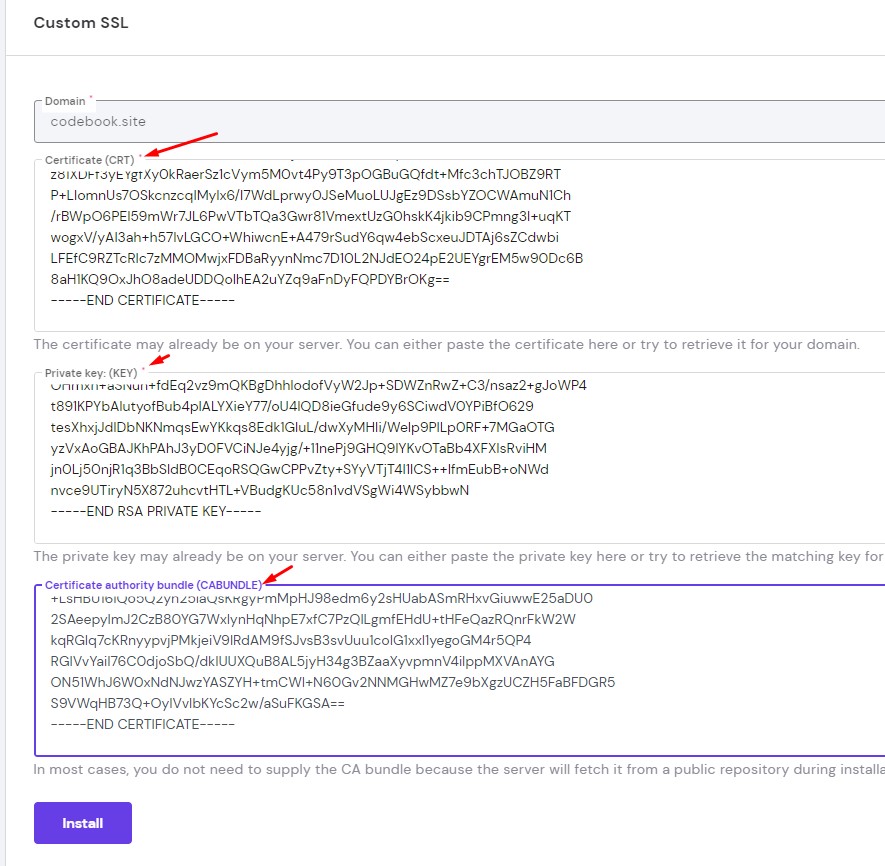Screen dimensions: 885x866
Task: Click the key line starting yzVxAoGBAJKhPAhJ3
Action: (x=299, y=448)
